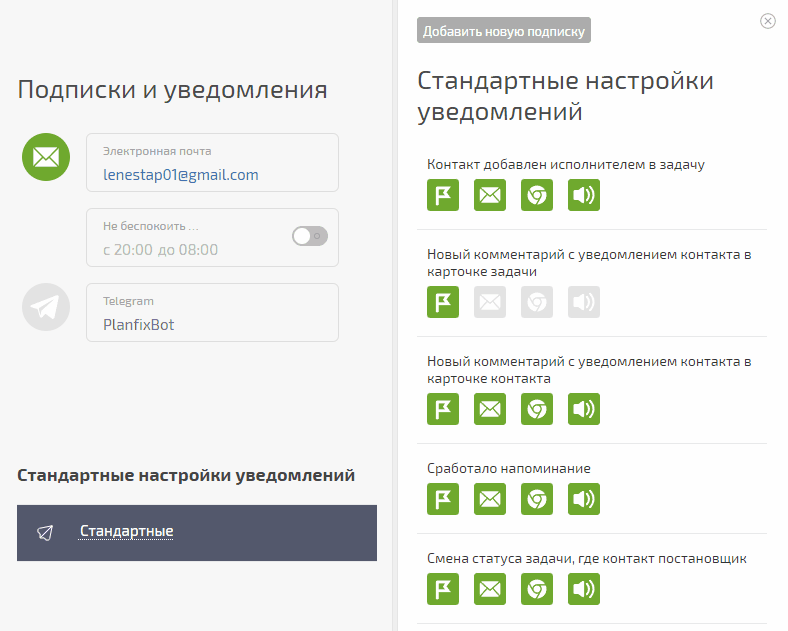The height and width of the screenshot is (631, 788).
Task: Open the "Стандартные" settings link
Action: pyautogui.click(x=126, y=531)
